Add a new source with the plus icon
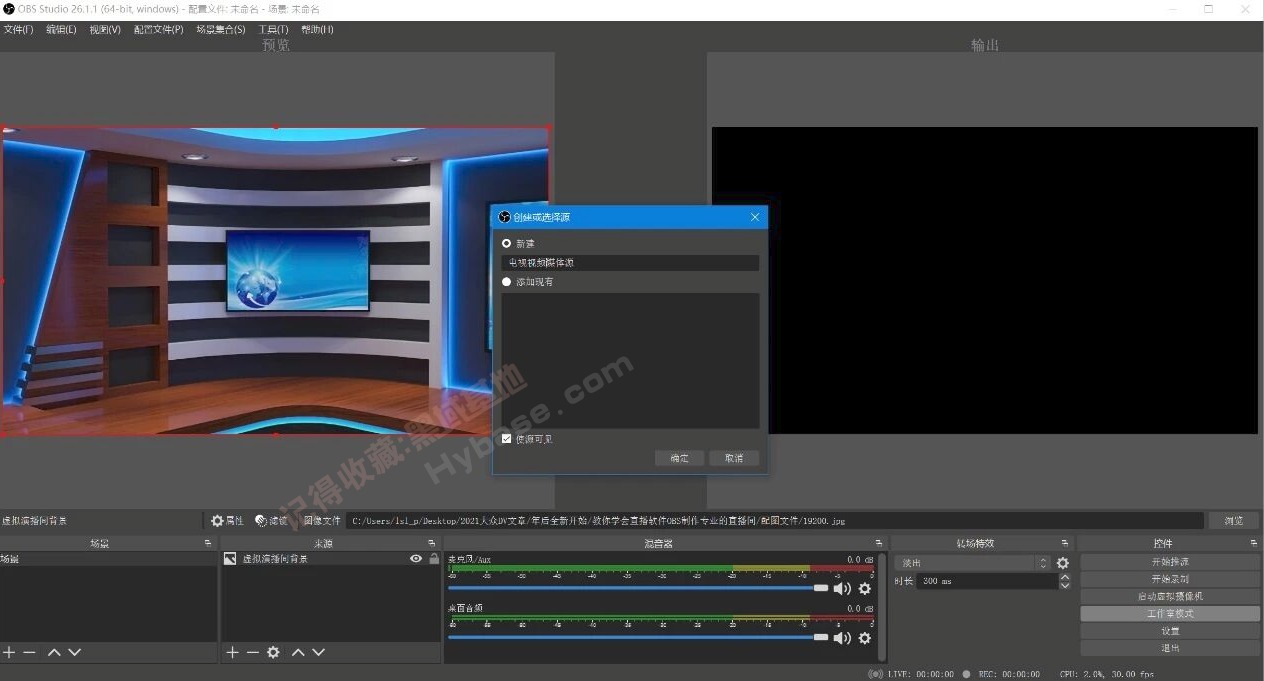The image size is (1264, 681). pyautogui.click(x=231, y=652)
